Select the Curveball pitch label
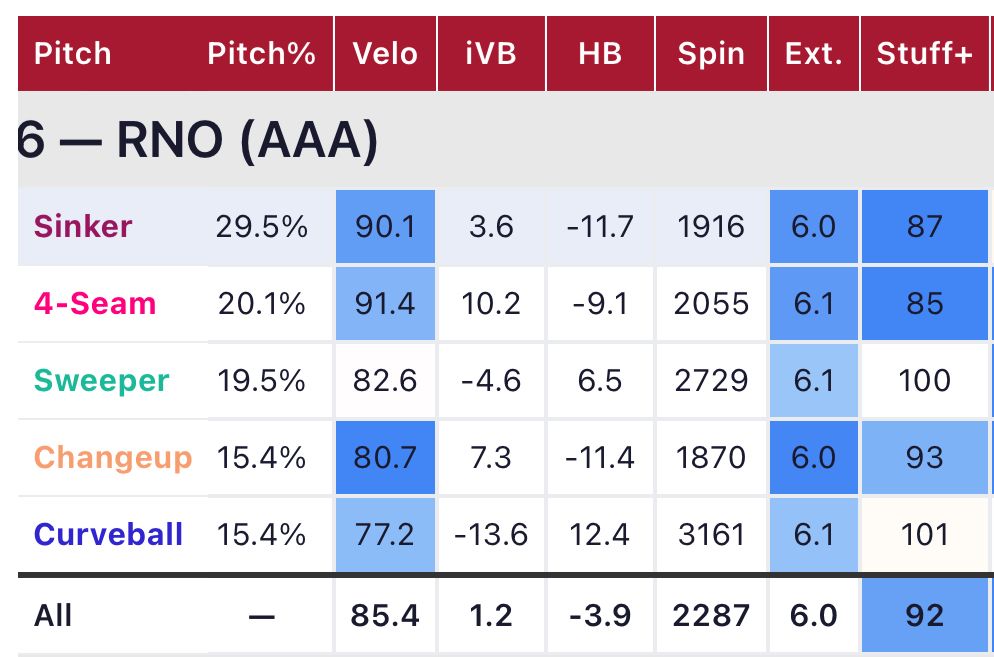The height and width of the screenshot is (657, 994). 109,534
